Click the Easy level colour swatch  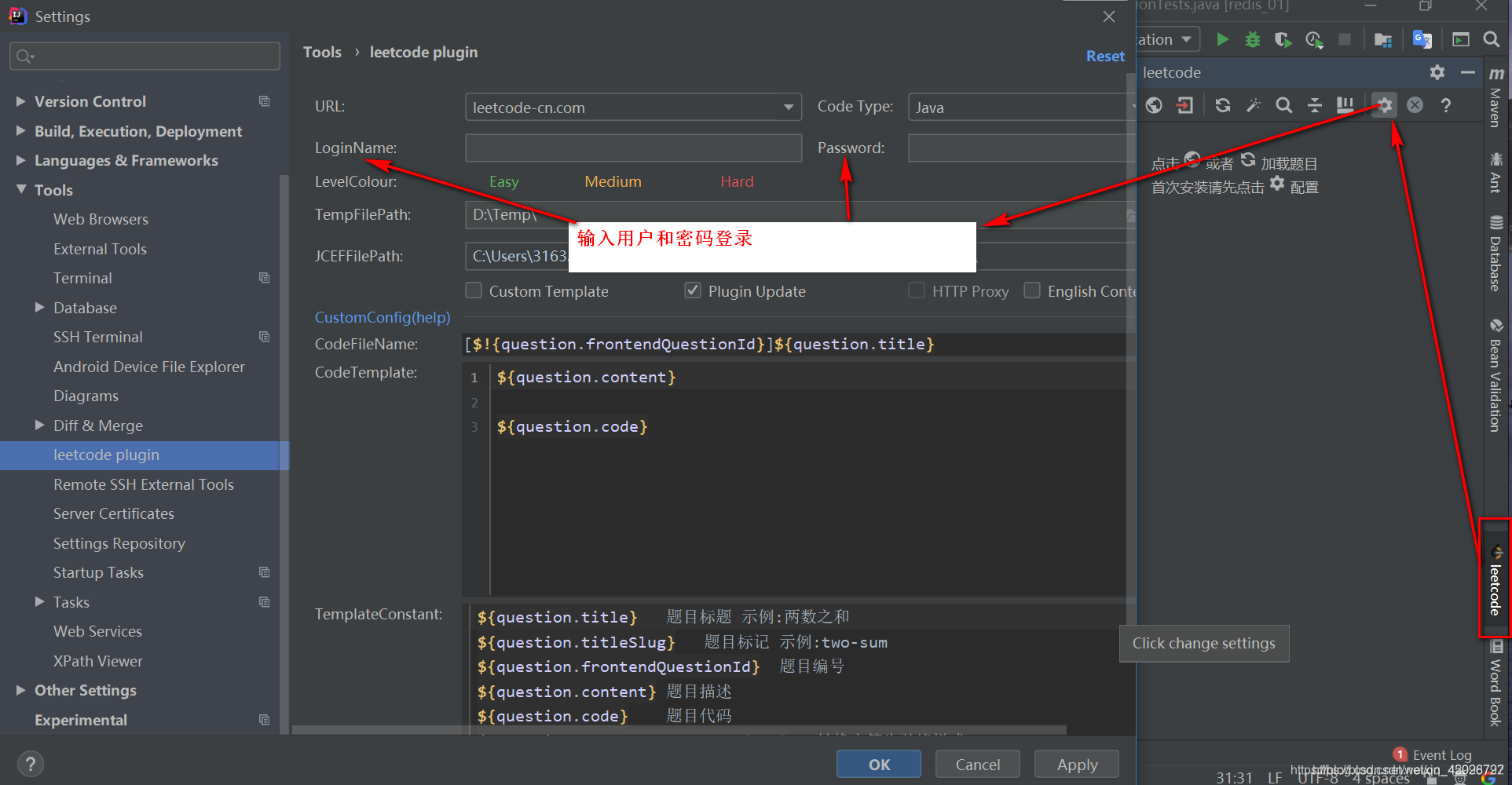tap(503, 181)
